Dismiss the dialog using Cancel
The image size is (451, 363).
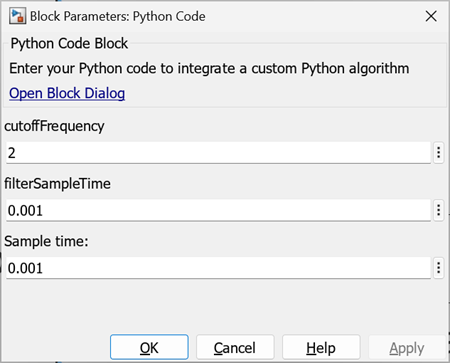pos(235,348)
